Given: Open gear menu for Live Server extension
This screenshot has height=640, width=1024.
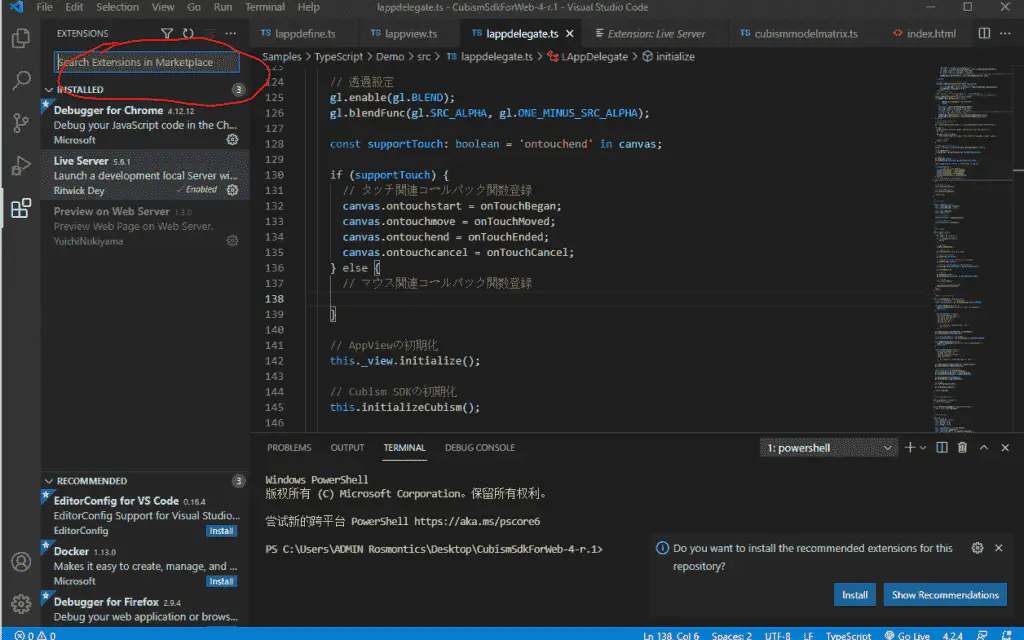Looking at the screenshot, I should (232, 190).
